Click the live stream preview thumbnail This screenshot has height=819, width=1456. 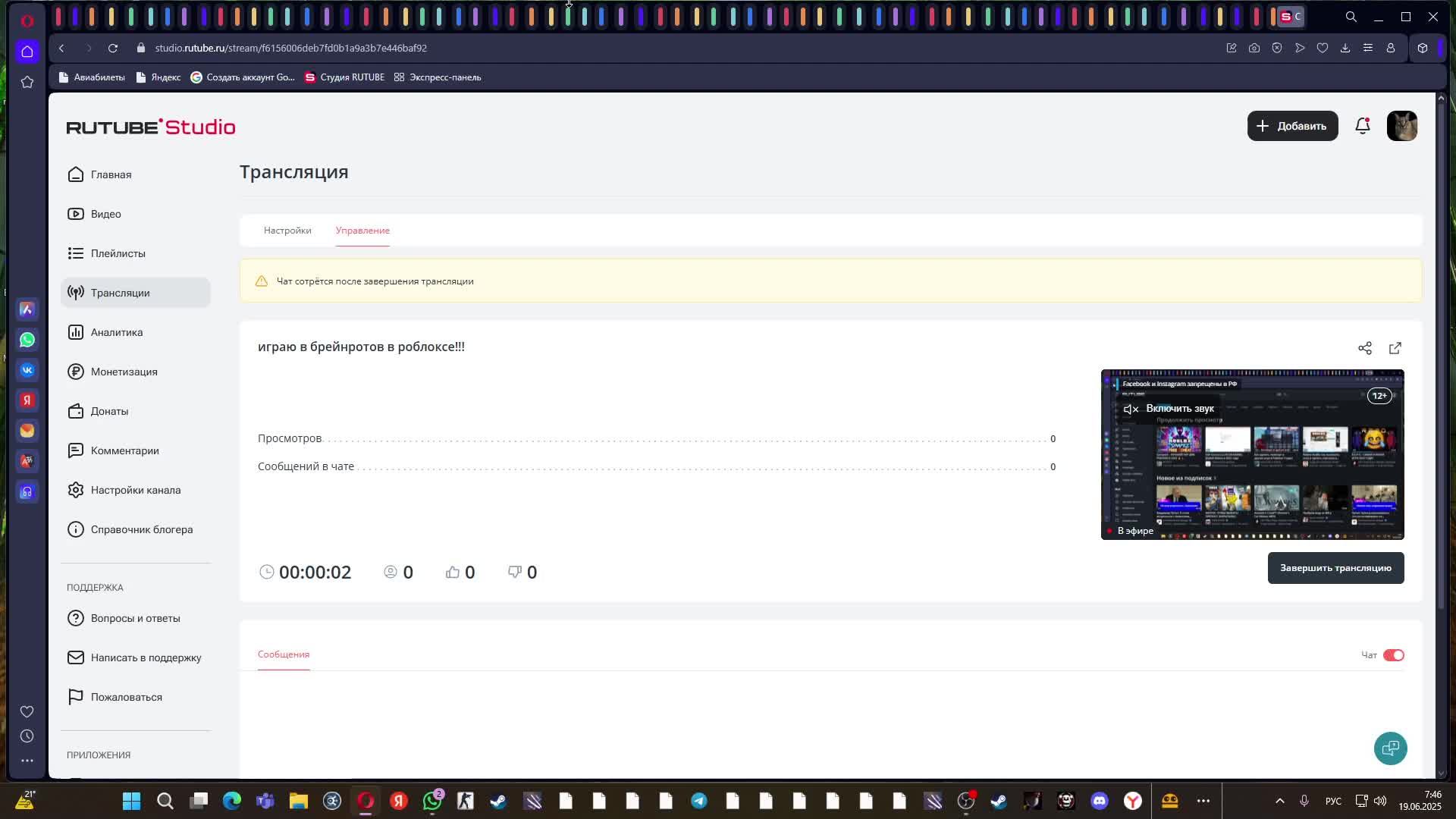click(1252, 455)
